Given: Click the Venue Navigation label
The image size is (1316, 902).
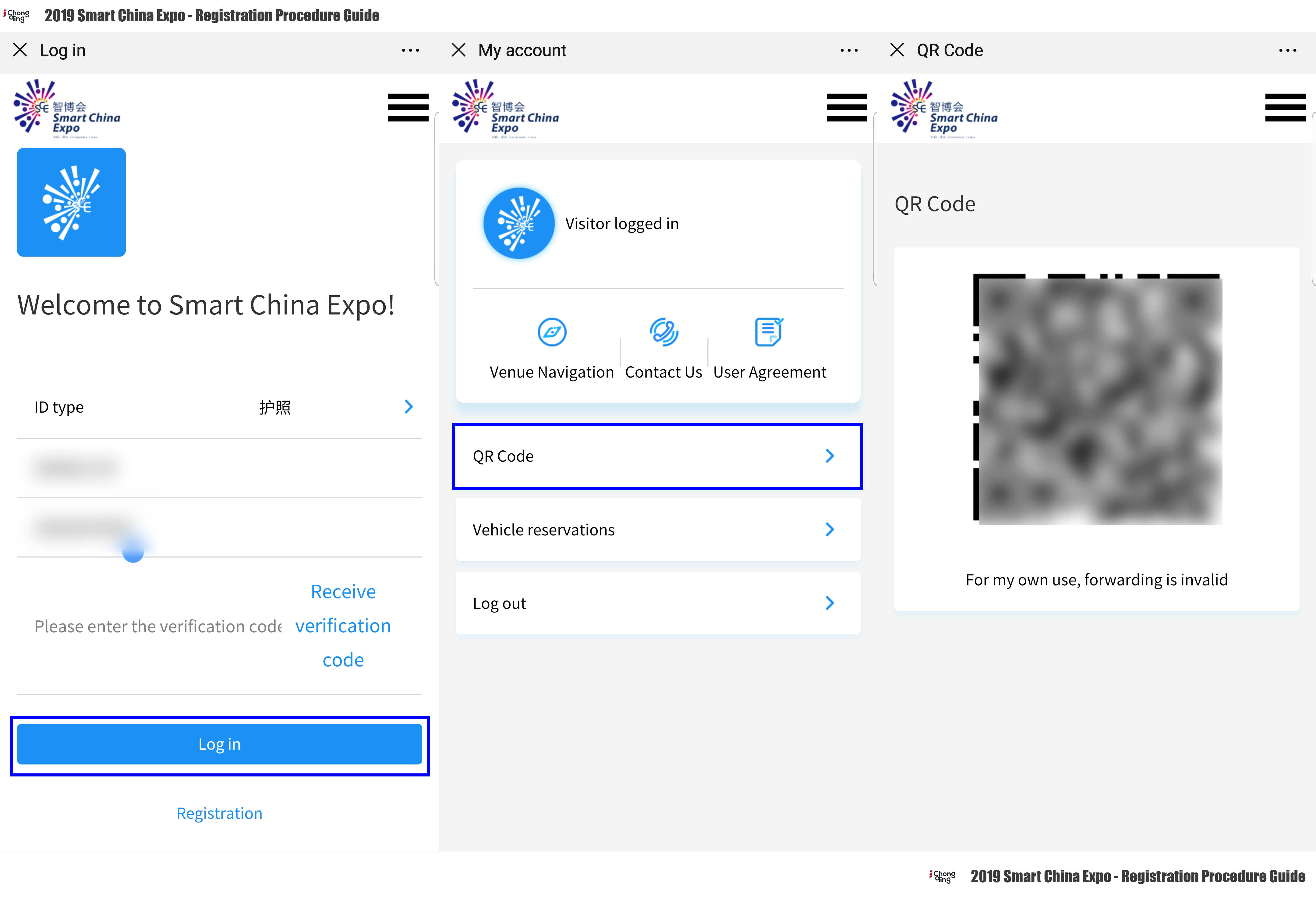Looking at the screenshot, I should tap(552, 372).
